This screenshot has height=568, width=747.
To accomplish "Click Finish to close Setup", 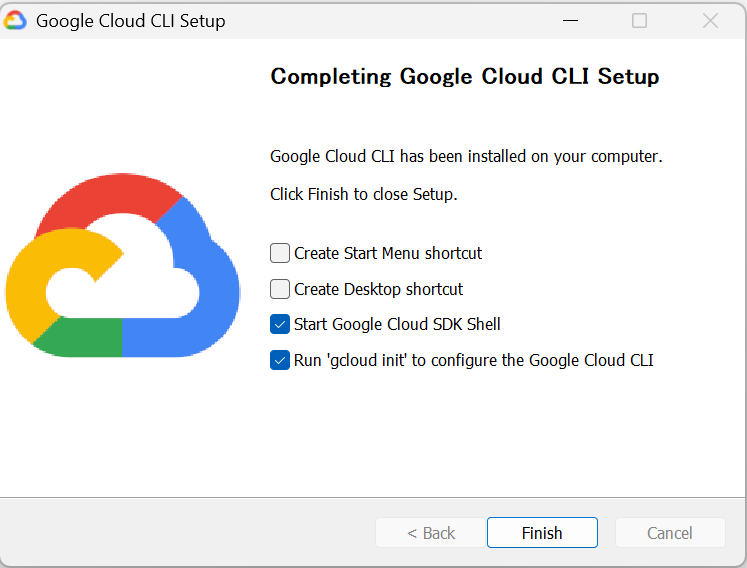I will [542, 533].
